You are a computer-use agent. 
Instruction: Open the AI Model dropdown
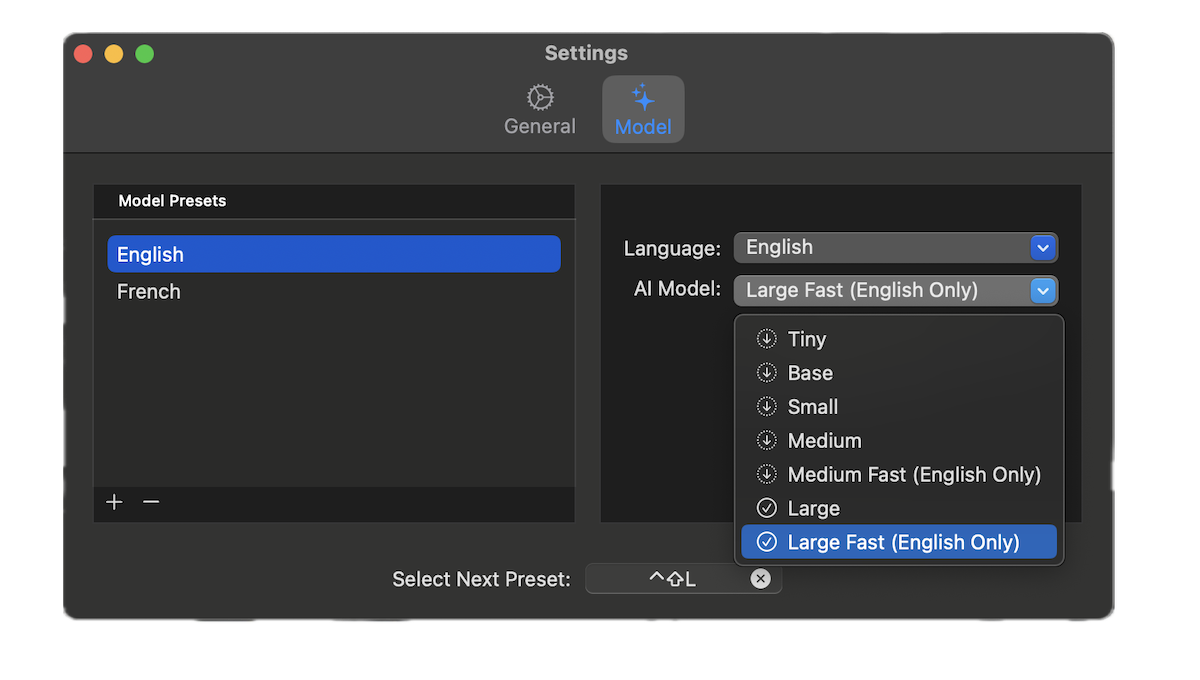896,290
